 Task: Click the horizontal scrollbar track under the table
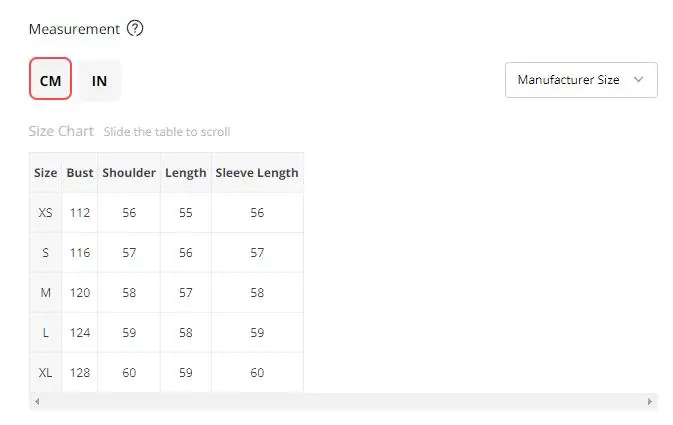pos(343,401)
